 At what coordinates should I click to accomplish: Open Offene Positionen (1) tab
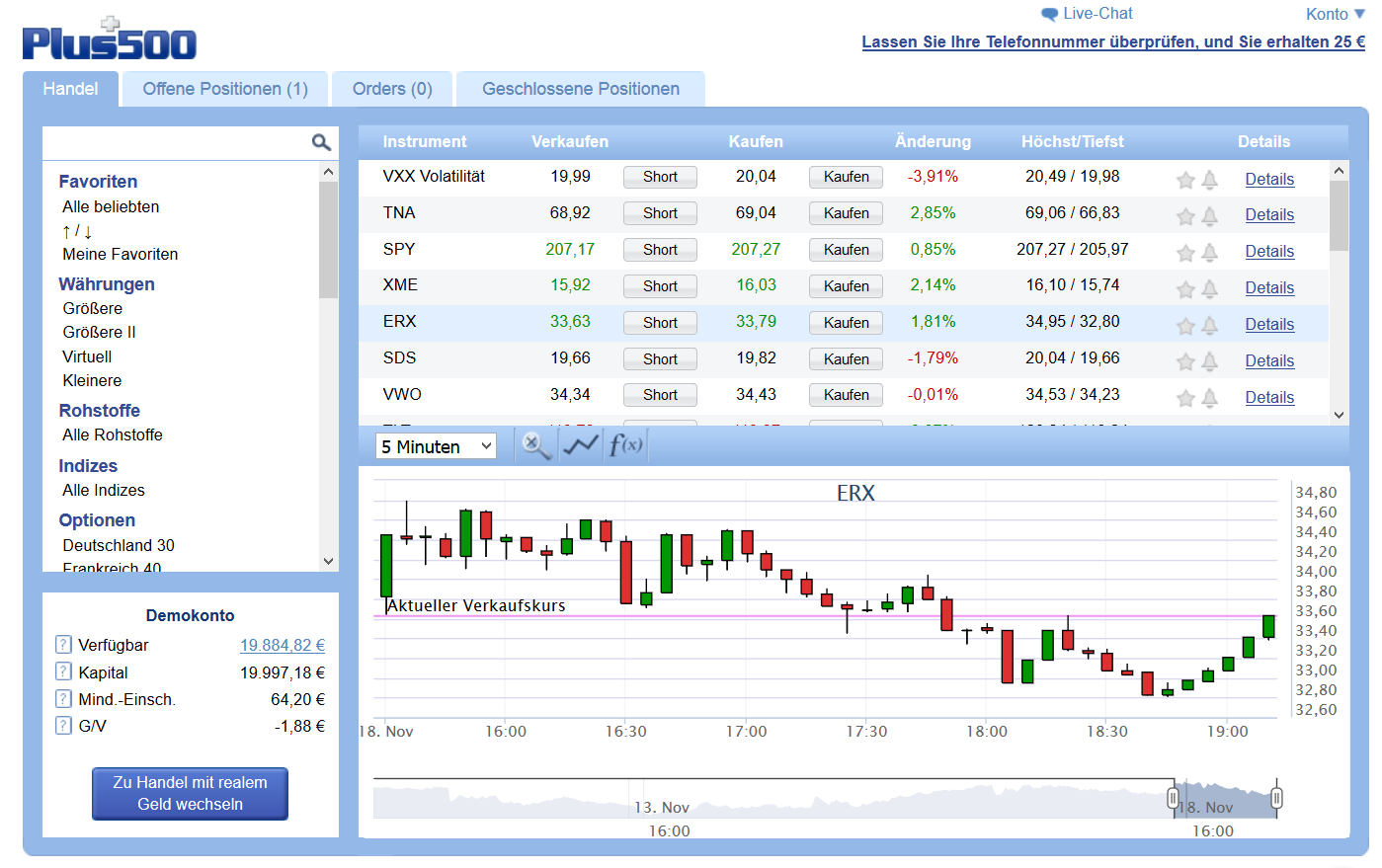[x=225, y=89]
